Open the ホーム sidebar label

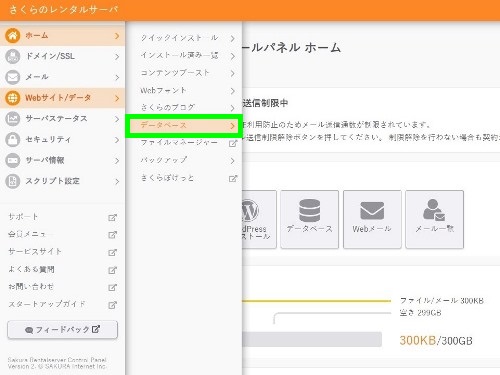[37, 35]
